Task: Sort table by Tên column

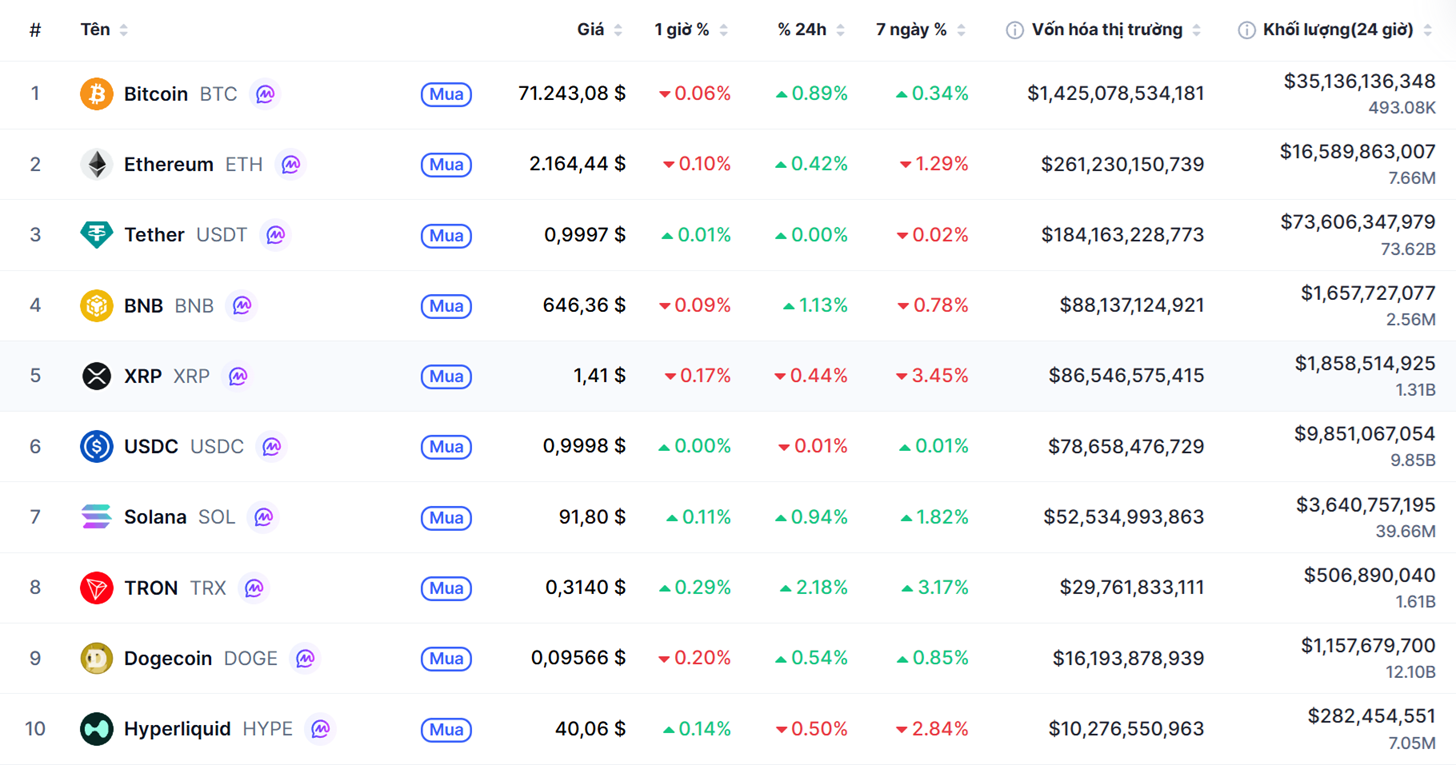Action: (104, 30)
